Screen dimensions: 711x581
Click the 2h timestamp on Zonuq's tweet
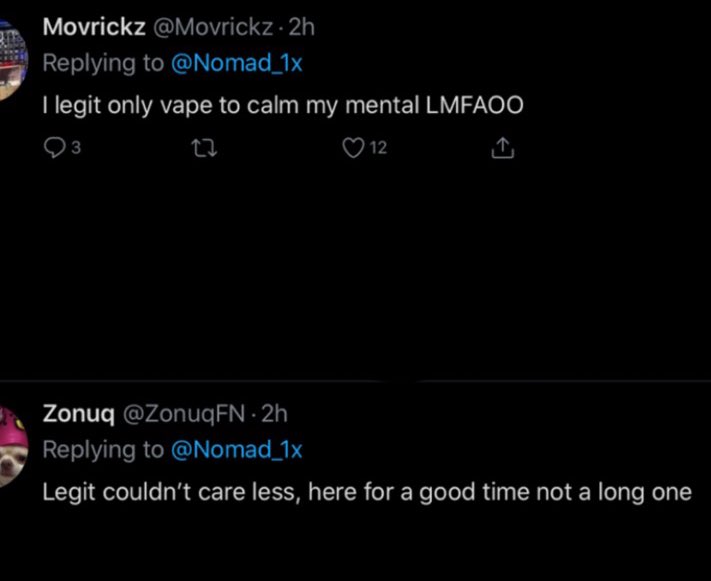273,413
